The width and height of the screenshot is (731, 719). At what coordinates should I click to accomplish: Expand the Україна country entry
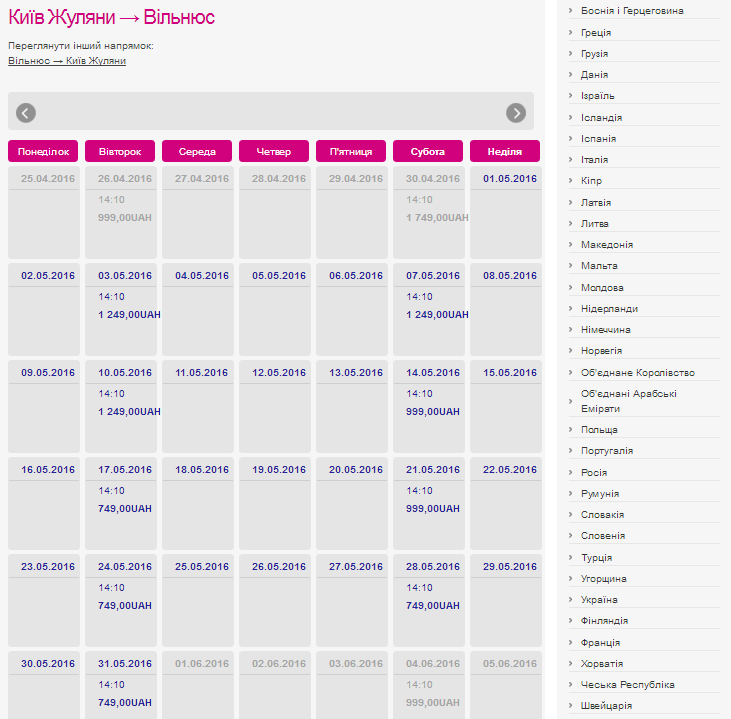point(599,600)
